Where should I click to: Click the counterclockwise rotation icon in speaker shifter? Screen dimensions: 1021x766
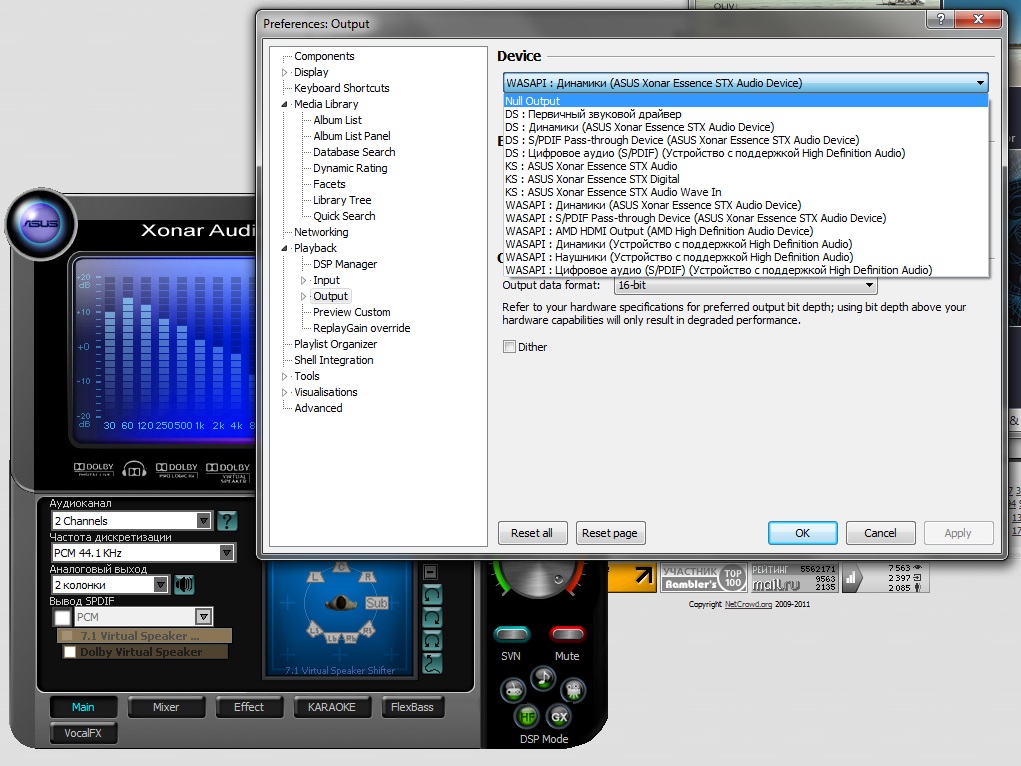click(x=432, y=595)
